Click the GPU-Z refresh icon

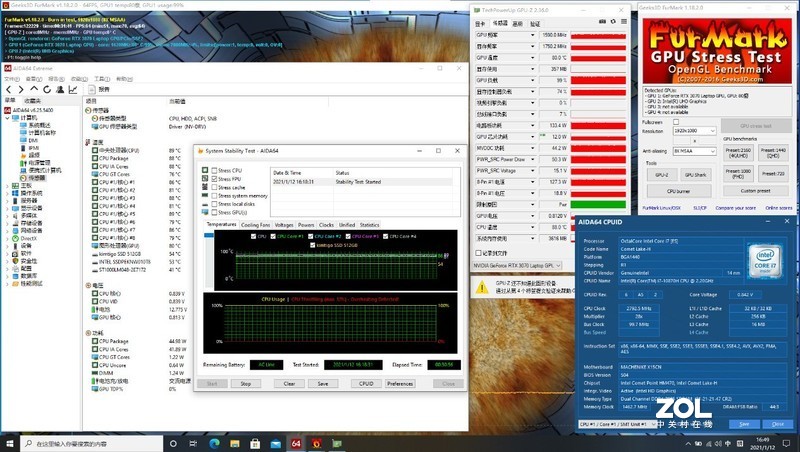point(613,22)
